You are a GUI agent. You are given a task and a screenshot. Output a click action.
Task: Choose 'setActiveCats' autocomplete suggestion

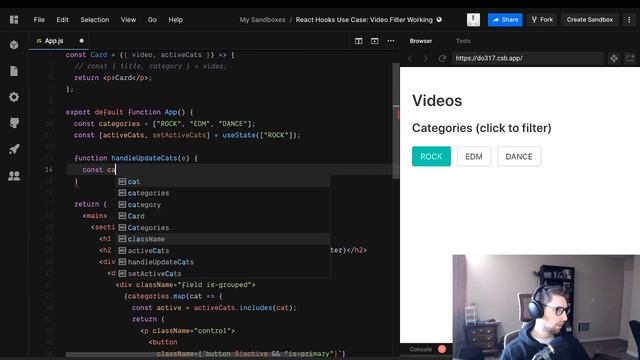(224, 273)
